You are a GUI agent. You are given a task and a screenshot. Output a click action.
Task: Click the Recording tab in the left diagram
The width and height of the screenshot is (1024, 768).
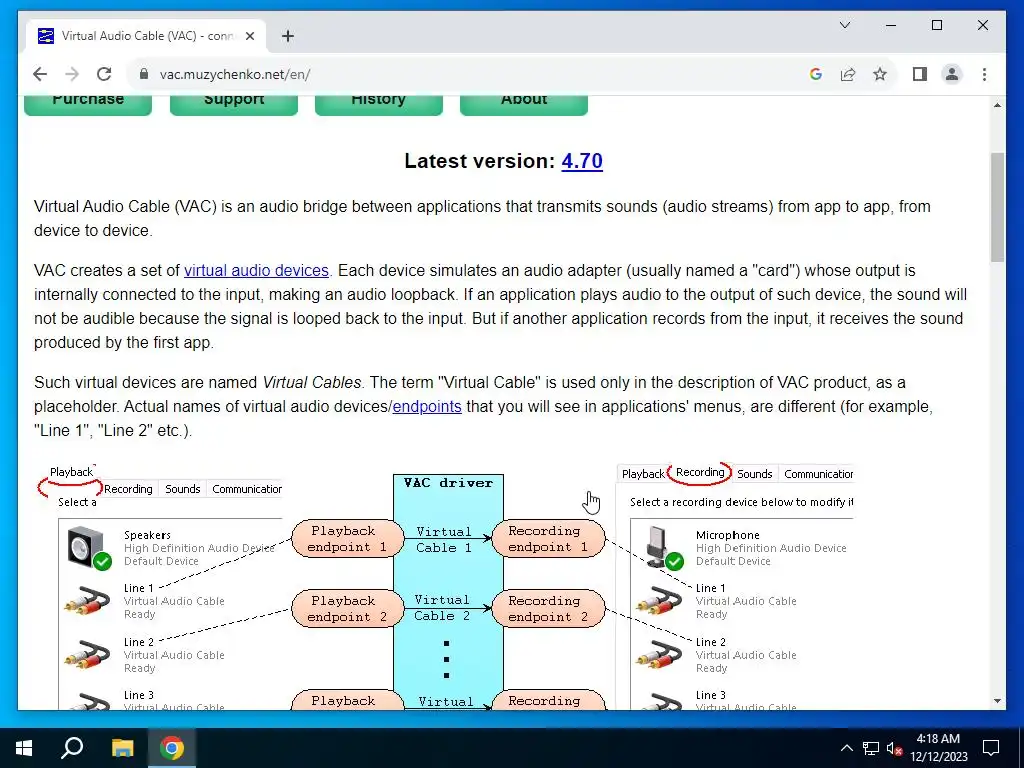[x=128, y=489]
